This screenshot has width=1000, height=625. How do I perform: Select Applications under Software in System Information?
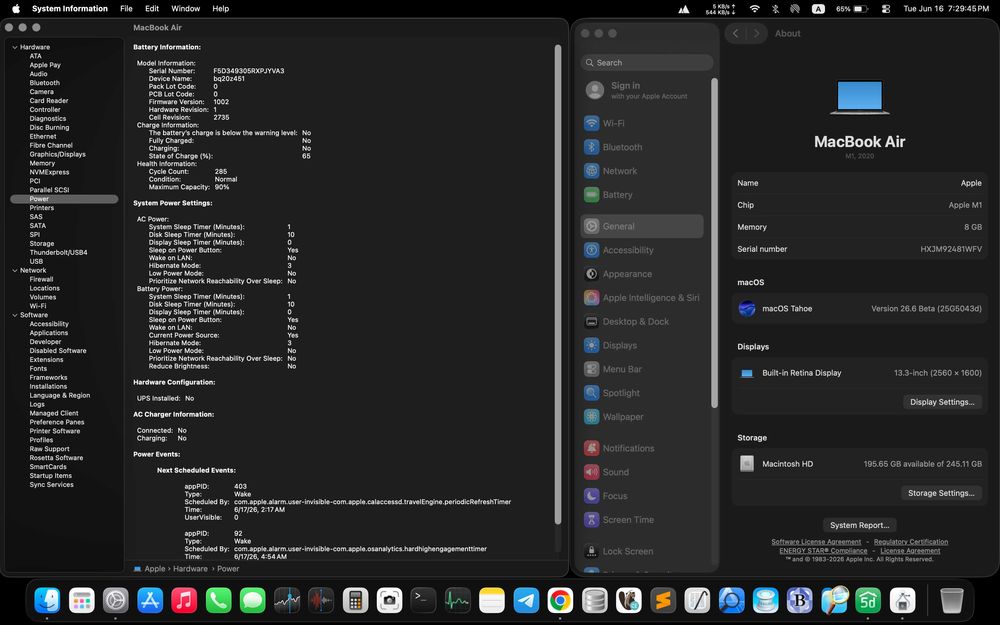[48, 333]
